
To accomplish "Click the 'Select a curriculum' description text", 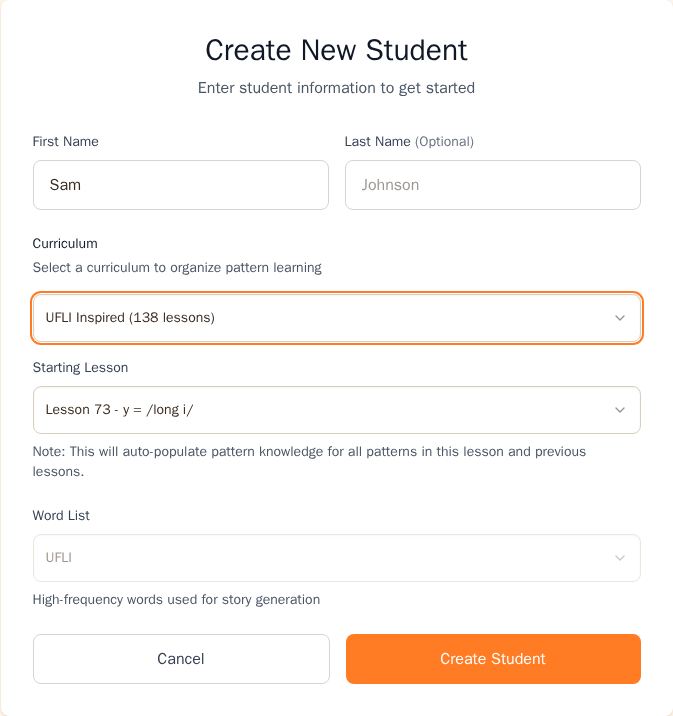I will [x=177, y=268].
